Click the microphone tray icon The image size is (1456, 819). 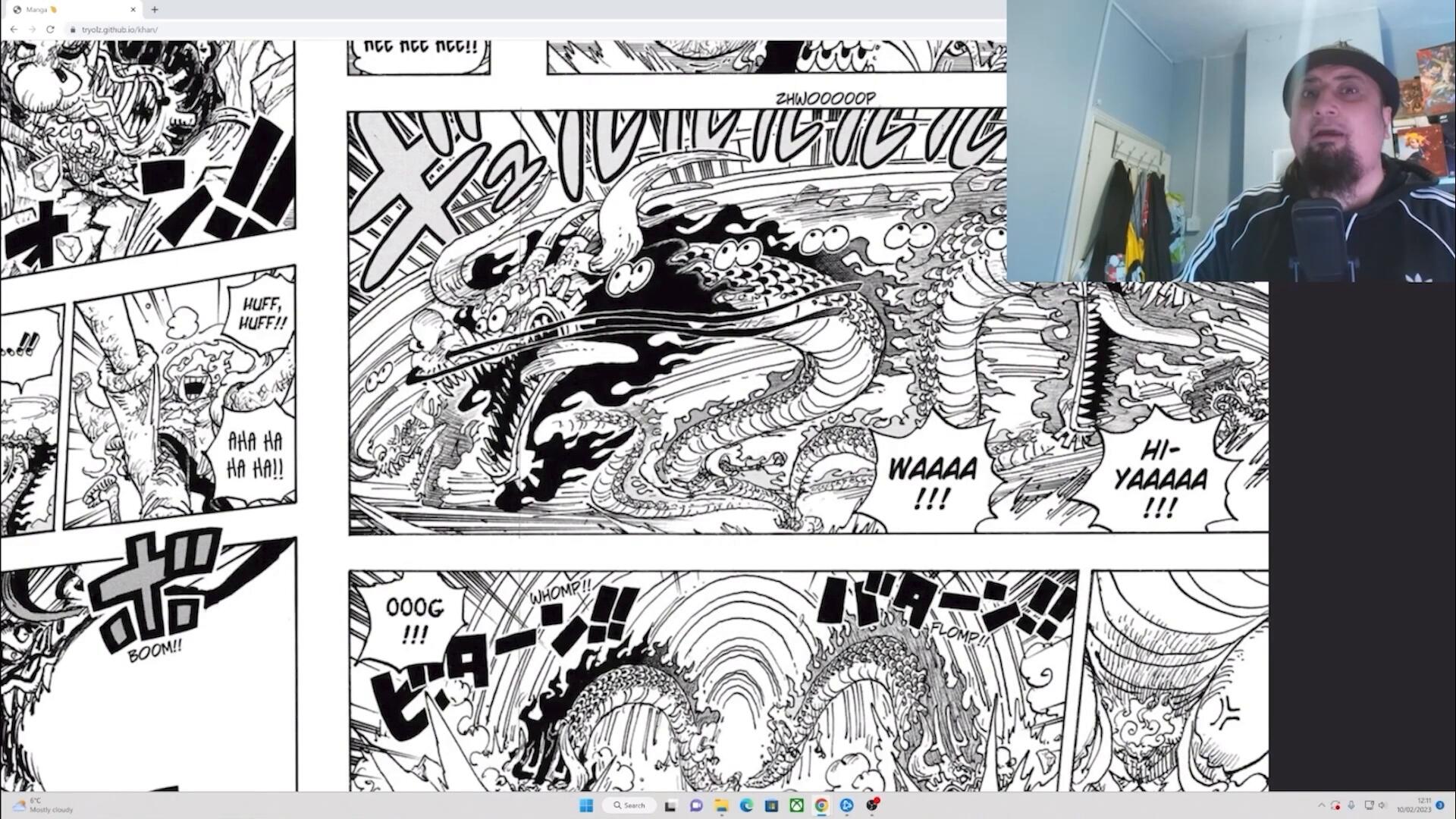click(x=1351, y=805)
